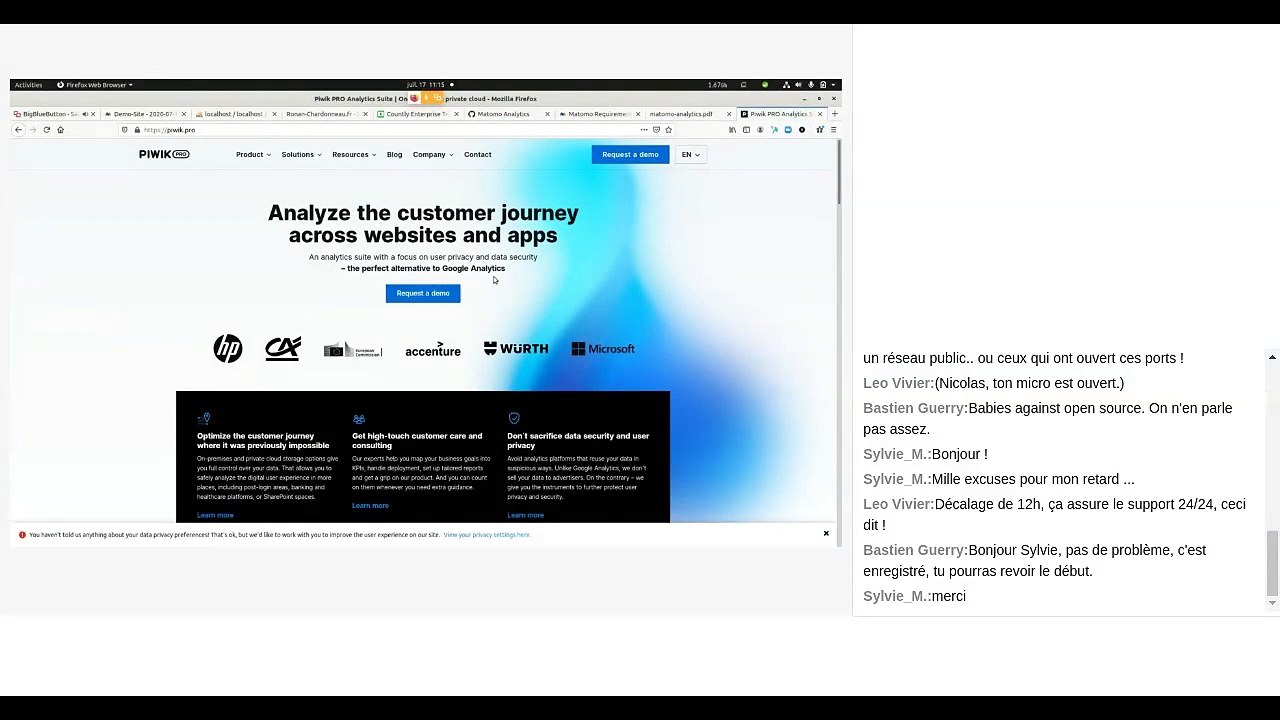Click the Würth logo
This screenshot has height=720, width=1280.
[516, 349]
